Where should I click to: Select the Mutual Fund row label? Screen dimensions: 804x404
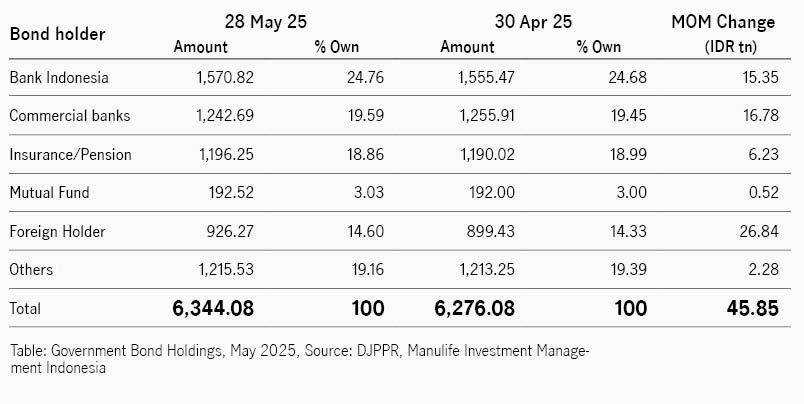[x=49, y=193]
